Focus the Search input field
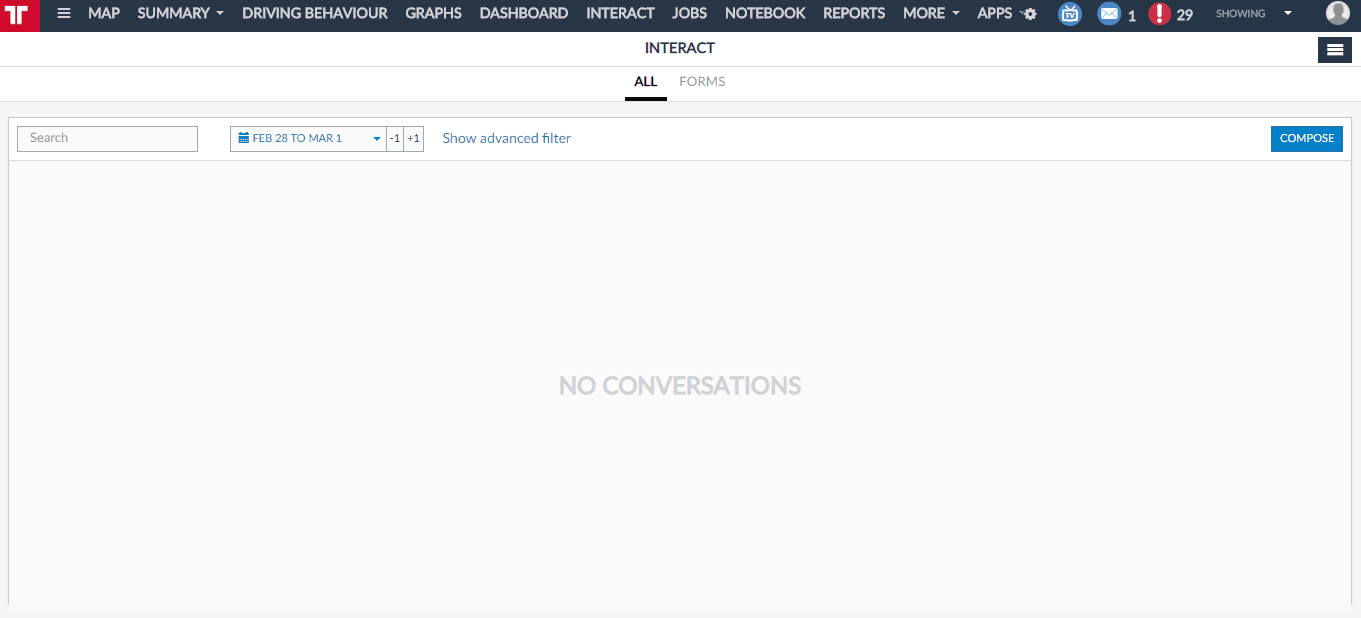Screen dimensions: 1361x618 [108, 139]
